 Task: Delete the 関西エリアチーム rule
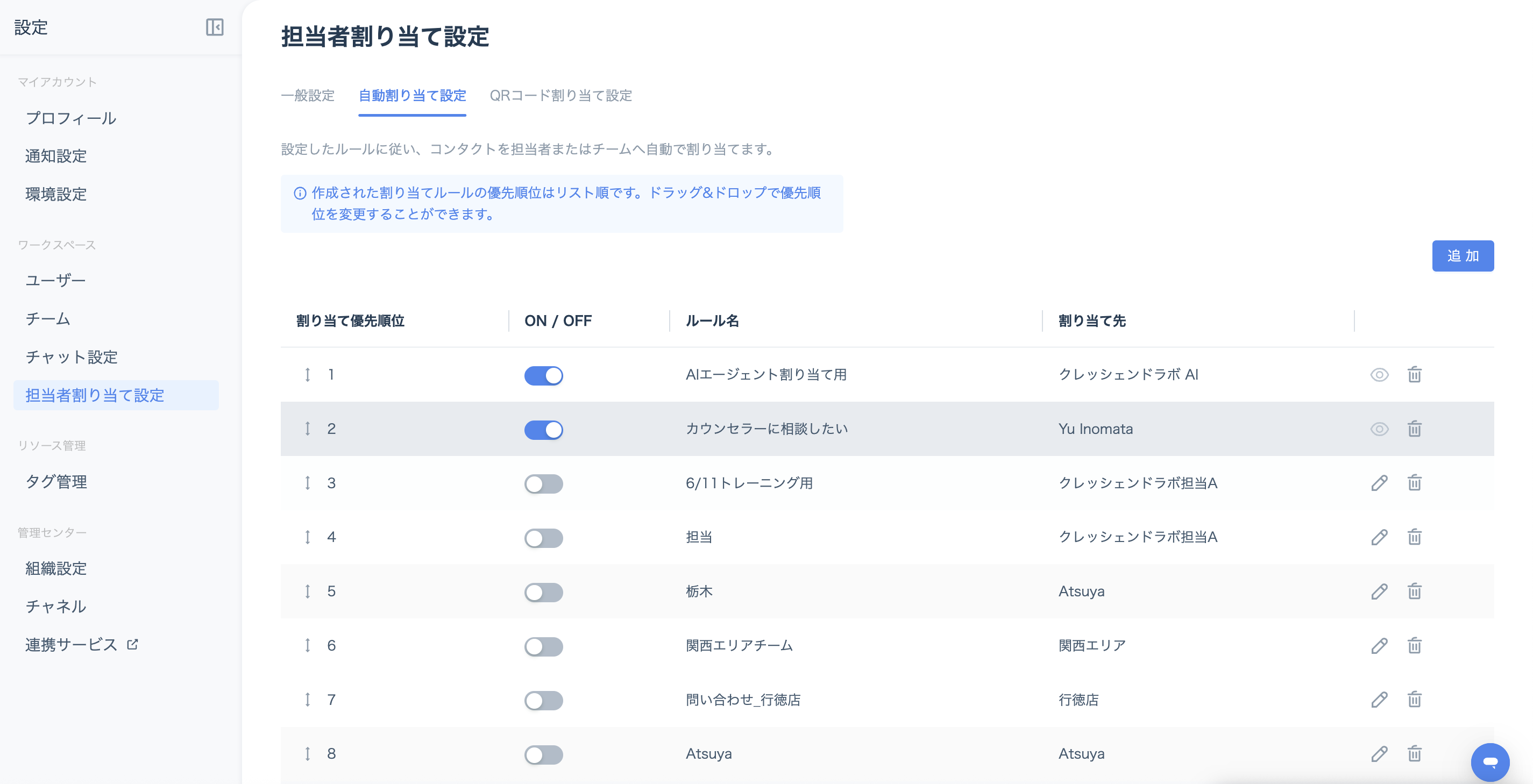coord(1414,645)
